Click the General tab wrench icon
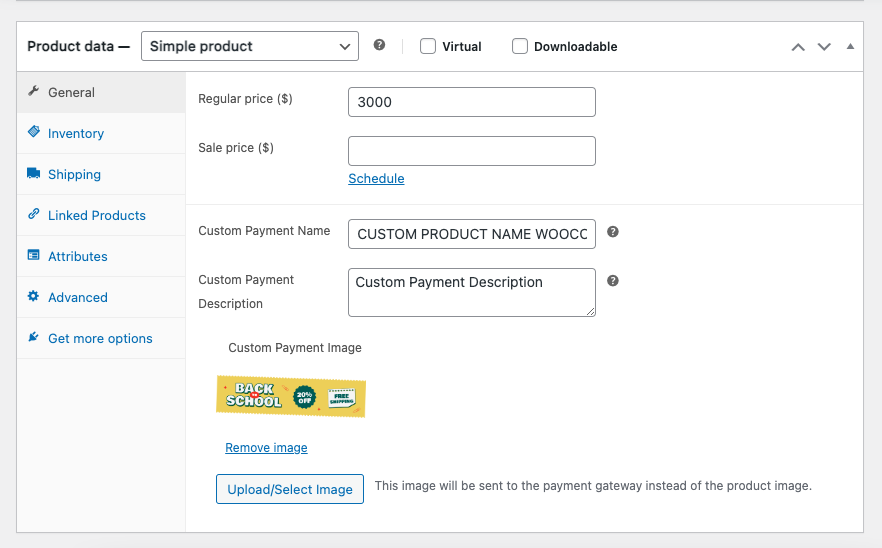 pos(34,92)
